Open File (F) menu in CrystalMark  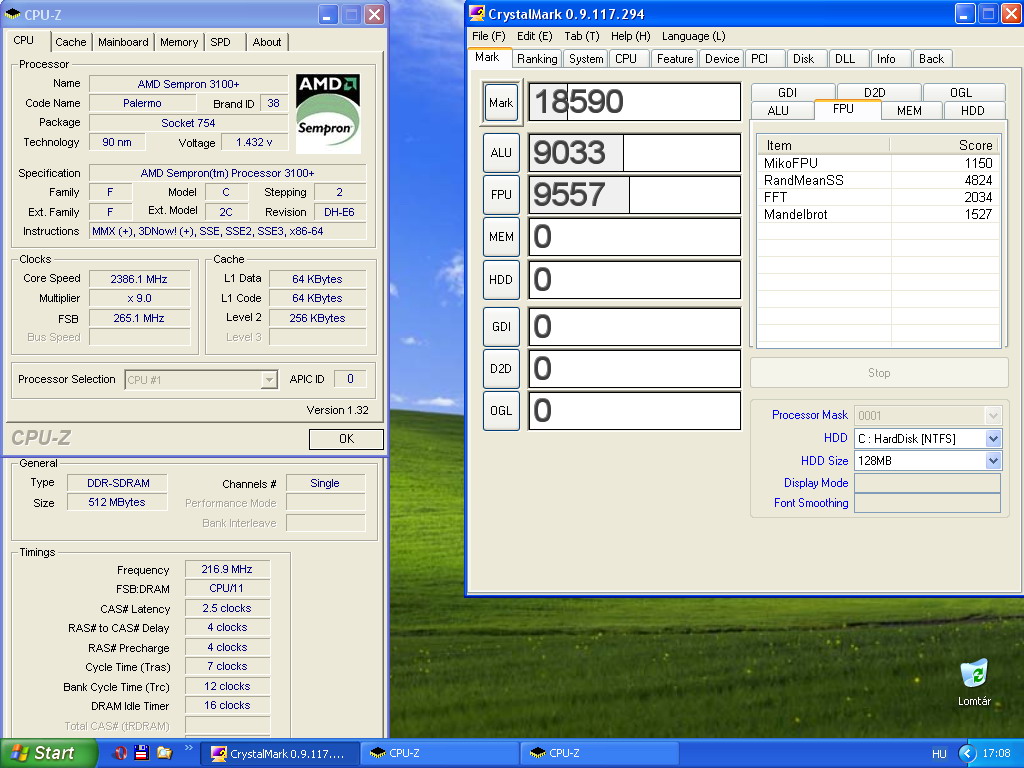tap(488, 36)
